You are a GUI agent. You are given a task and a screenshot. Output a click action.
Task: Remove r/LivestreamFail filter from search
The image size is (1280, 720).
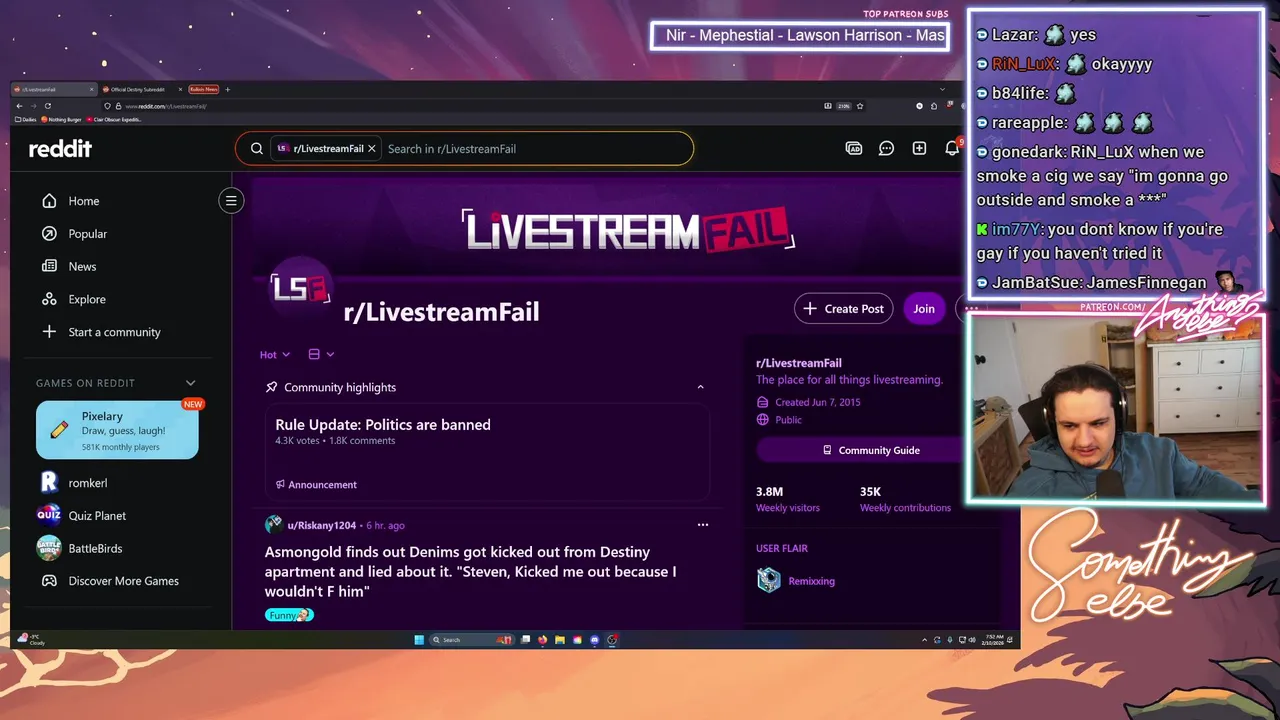(x=372, y=148)
